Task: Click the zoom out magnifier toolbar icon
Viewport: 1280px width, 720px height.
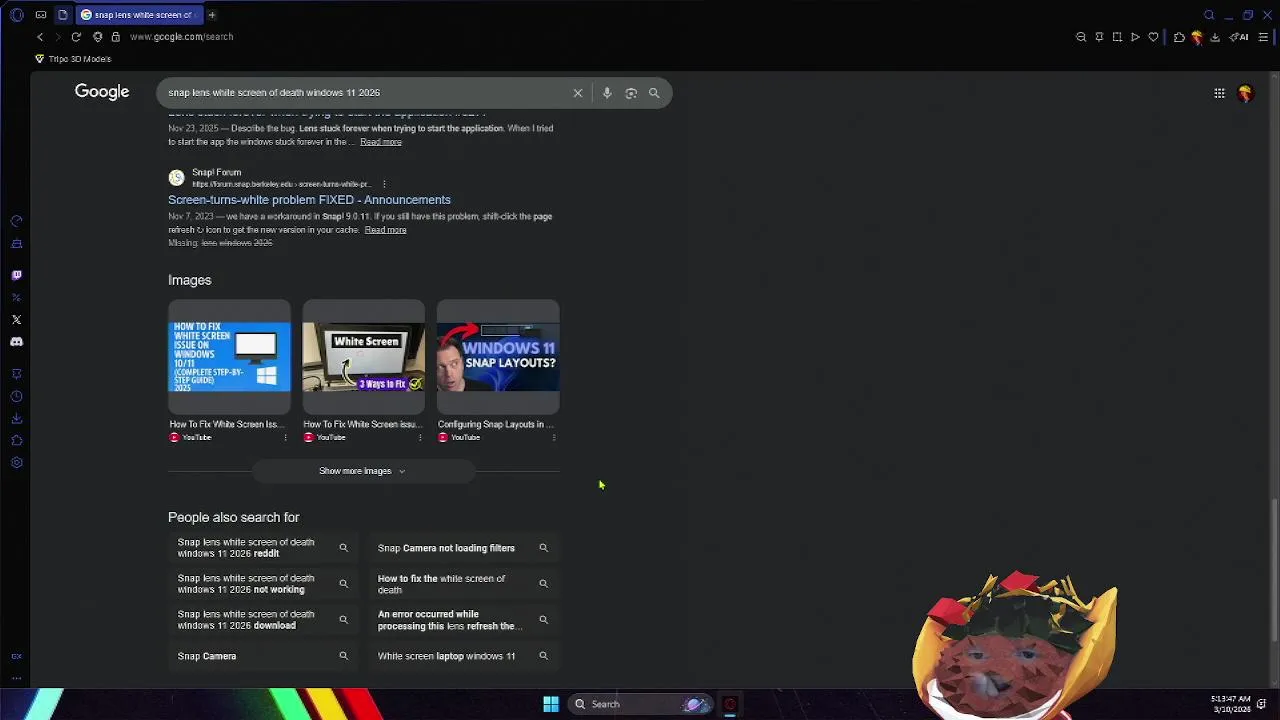Action: (x=1081, y=37)
